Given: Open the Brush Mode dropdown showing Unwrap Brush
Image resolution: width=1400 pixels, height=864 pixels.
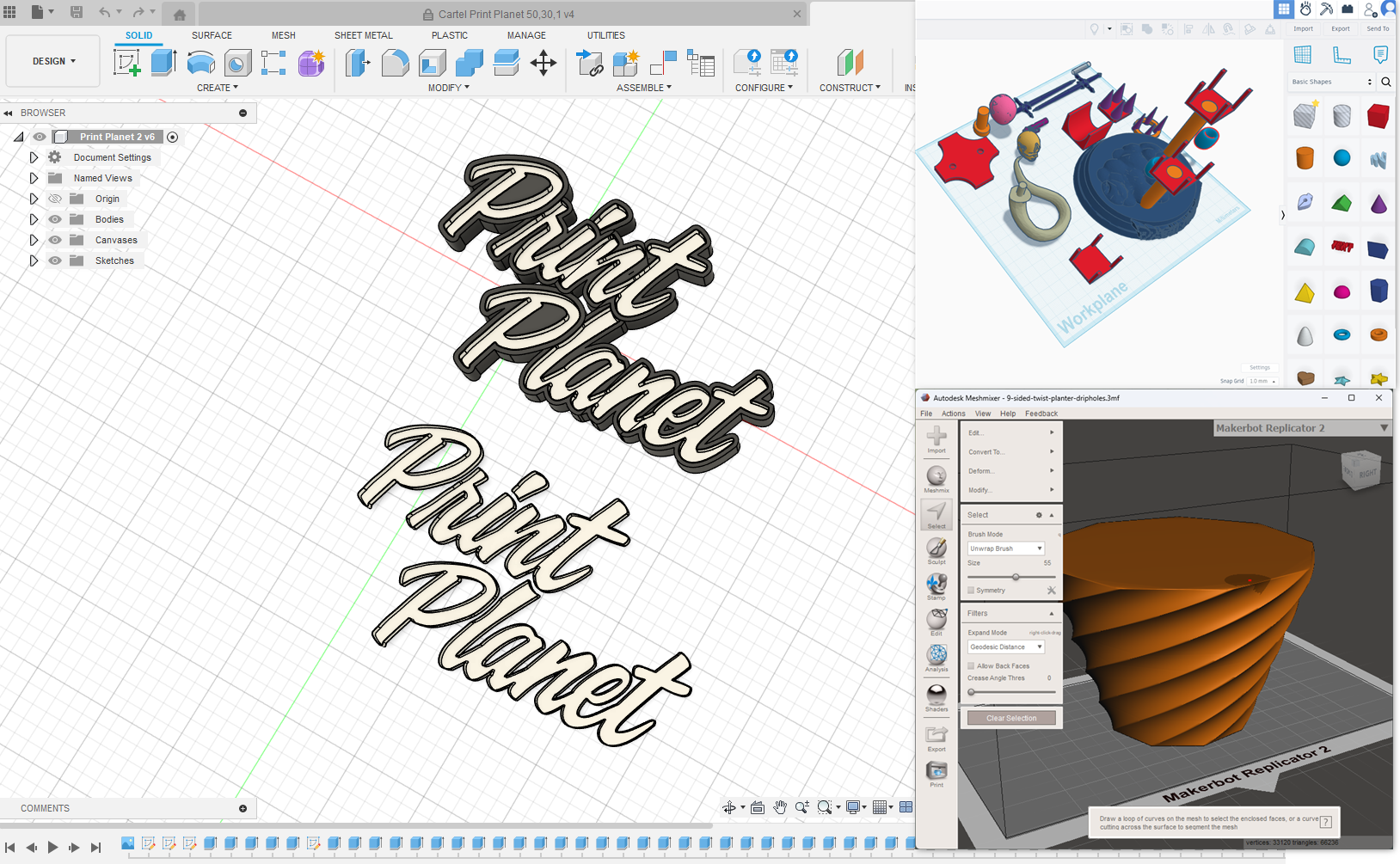Looking at the screenshot, I should point(1005,548).
